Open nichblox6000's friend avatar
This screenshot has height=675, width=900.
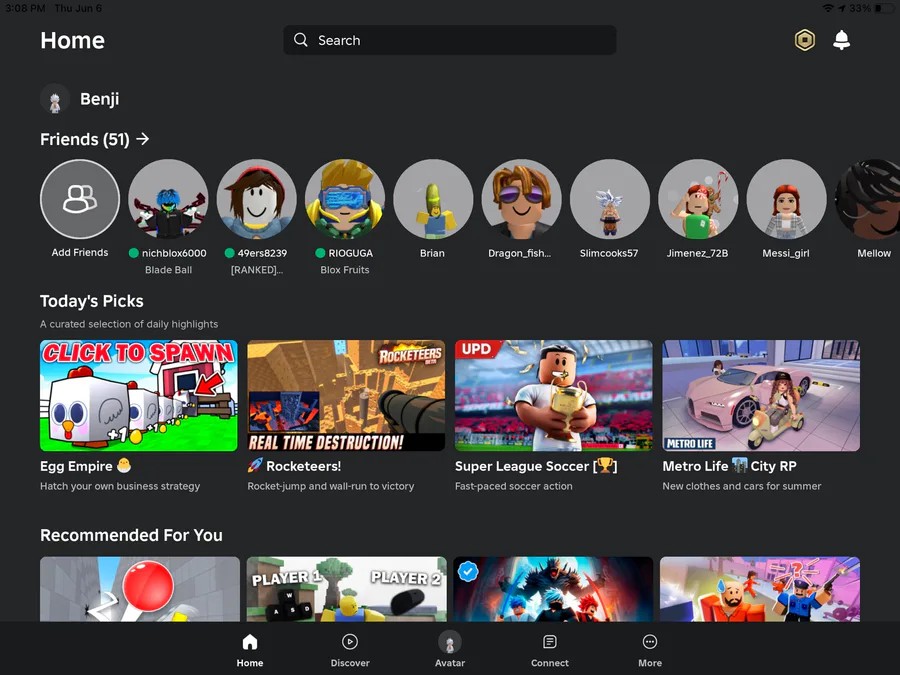(168, 199)
